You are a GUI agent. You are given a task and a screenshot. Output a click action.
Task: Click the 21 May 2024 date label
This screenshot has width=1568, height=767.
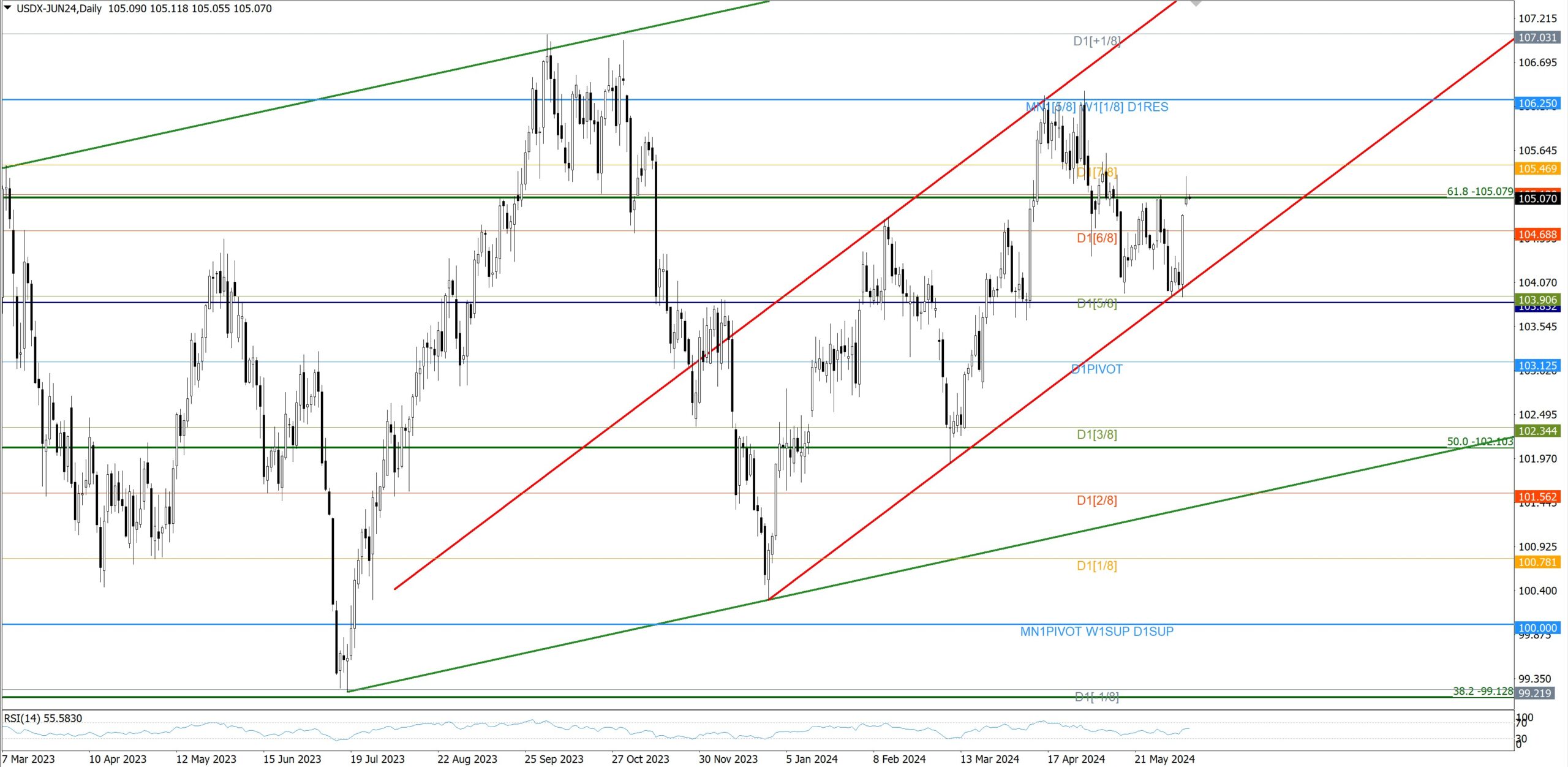[1164, 759]
